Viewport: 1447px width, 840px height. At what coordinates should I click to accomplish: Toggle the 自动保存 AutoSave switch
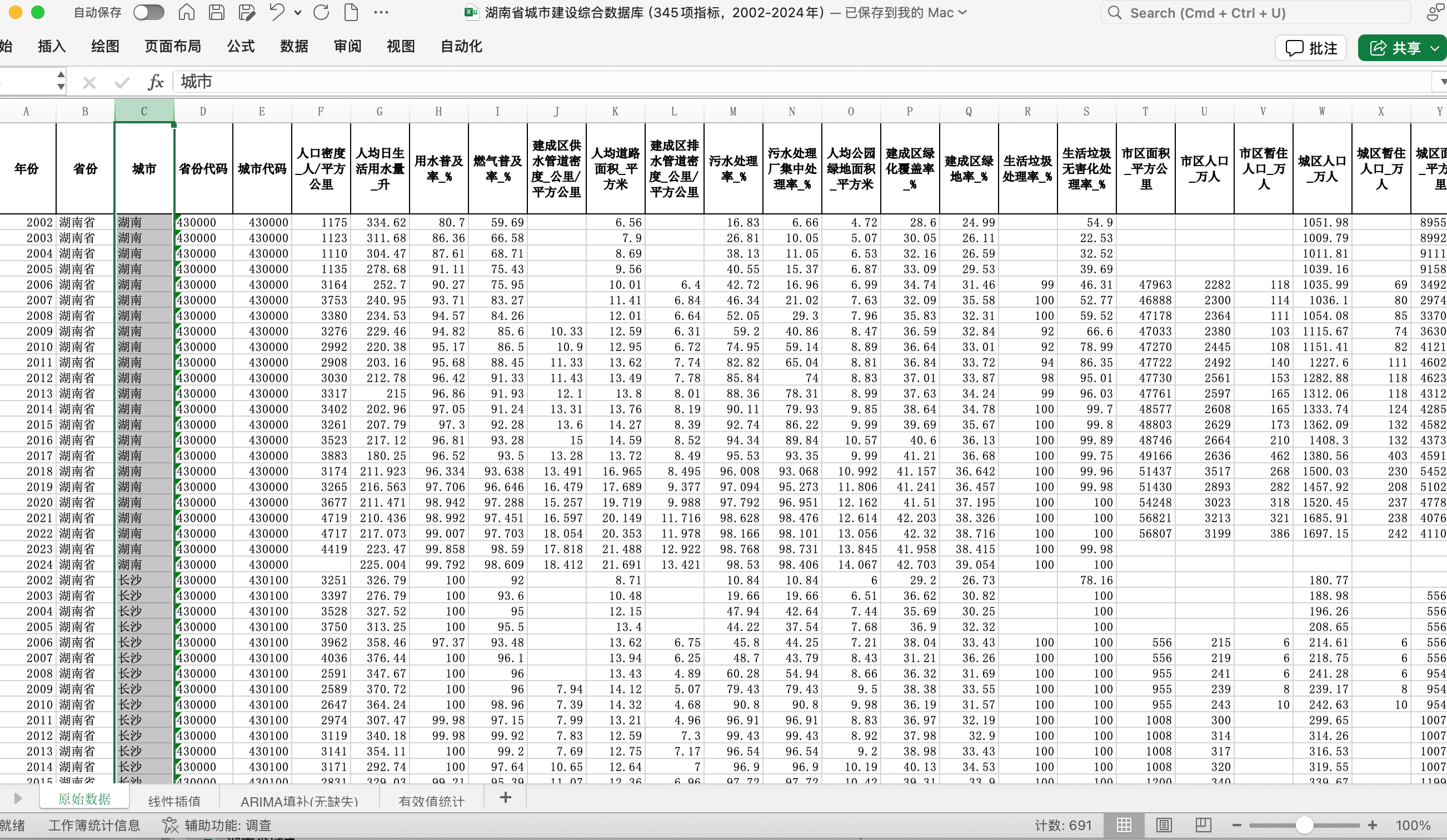pos(149,12)
